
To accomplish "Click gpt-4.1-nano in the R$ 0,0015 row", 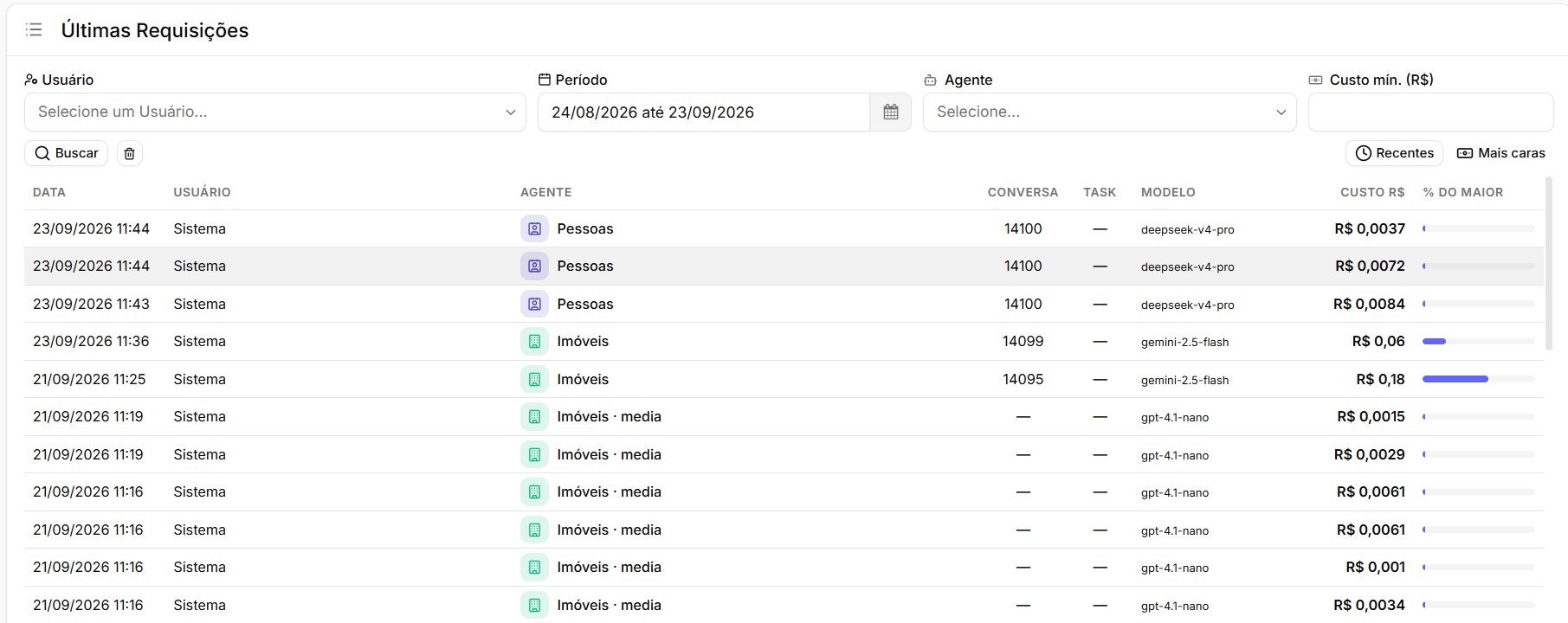I will [x=1175, y=418].
